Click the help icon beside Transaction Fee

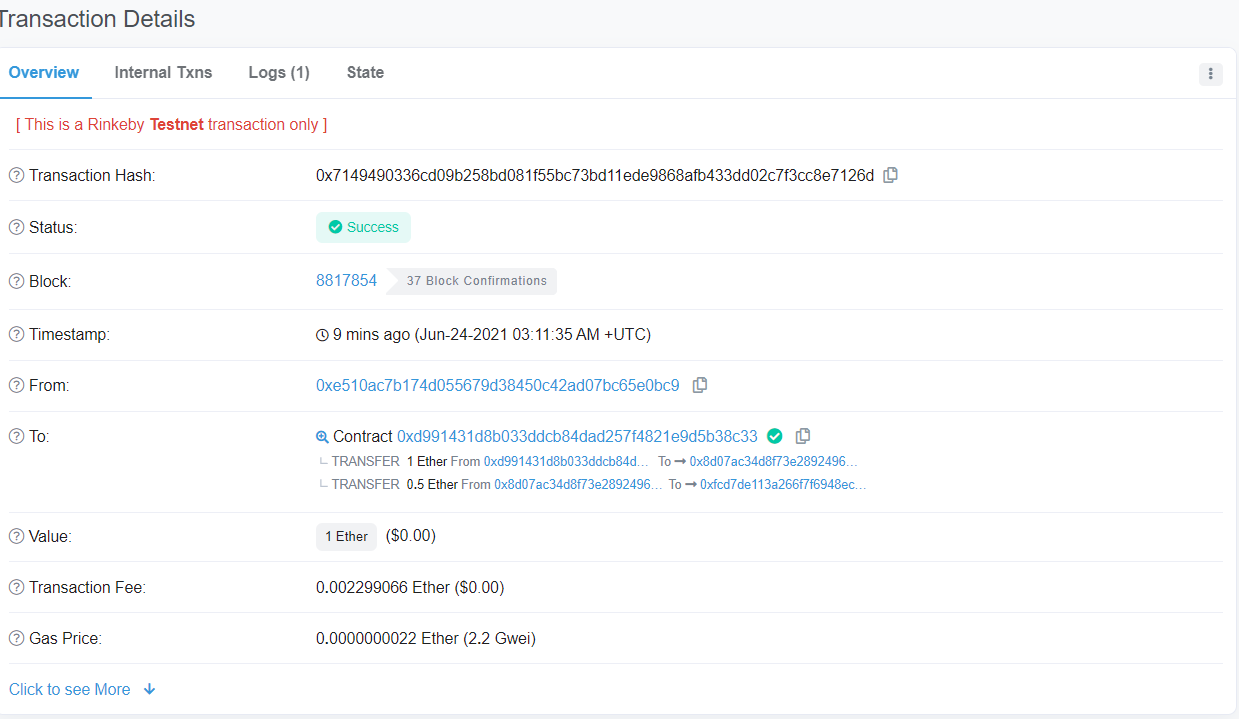click(x=16, y=588)
